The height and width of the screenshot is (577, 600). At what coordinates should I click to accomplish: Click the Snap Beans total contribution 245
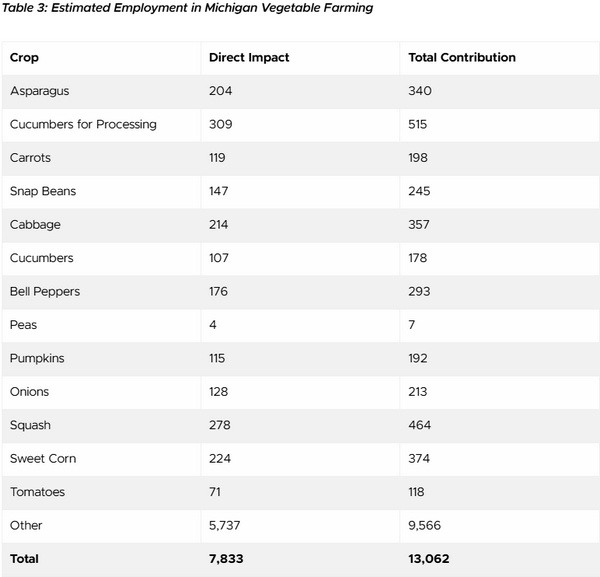[x=420, y=191]
